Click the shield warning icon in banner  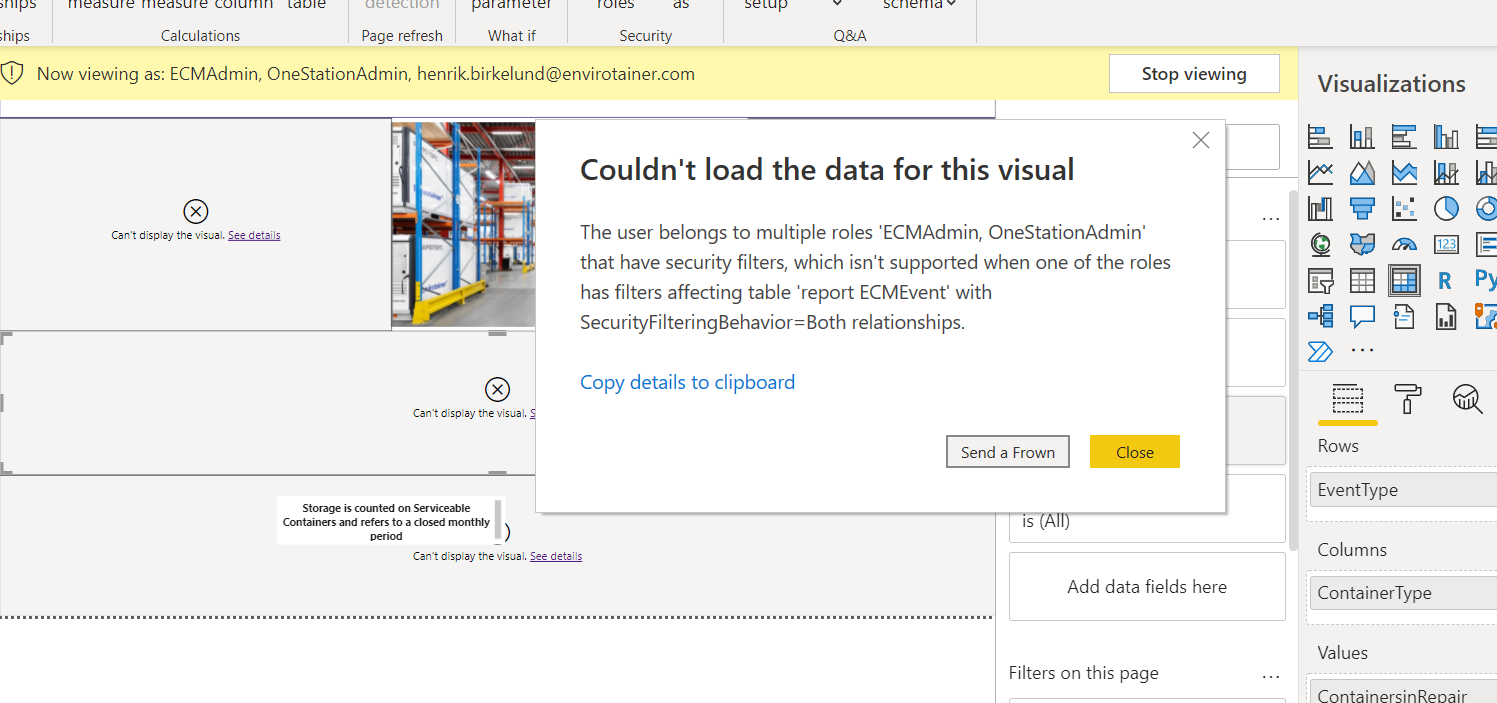[12, 73]
